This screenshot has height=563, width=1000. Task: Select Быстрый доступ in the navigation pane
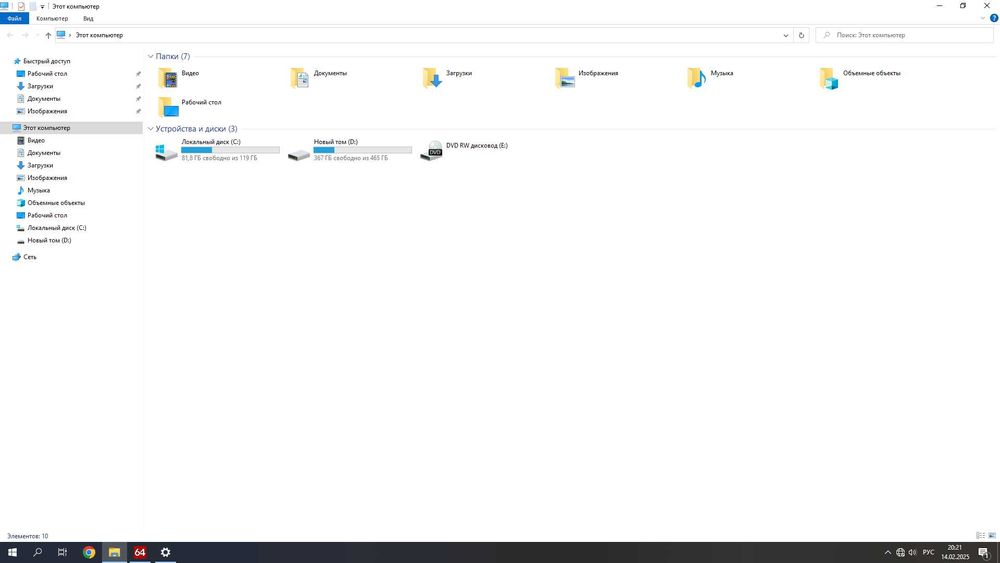[x=47, y=61]
